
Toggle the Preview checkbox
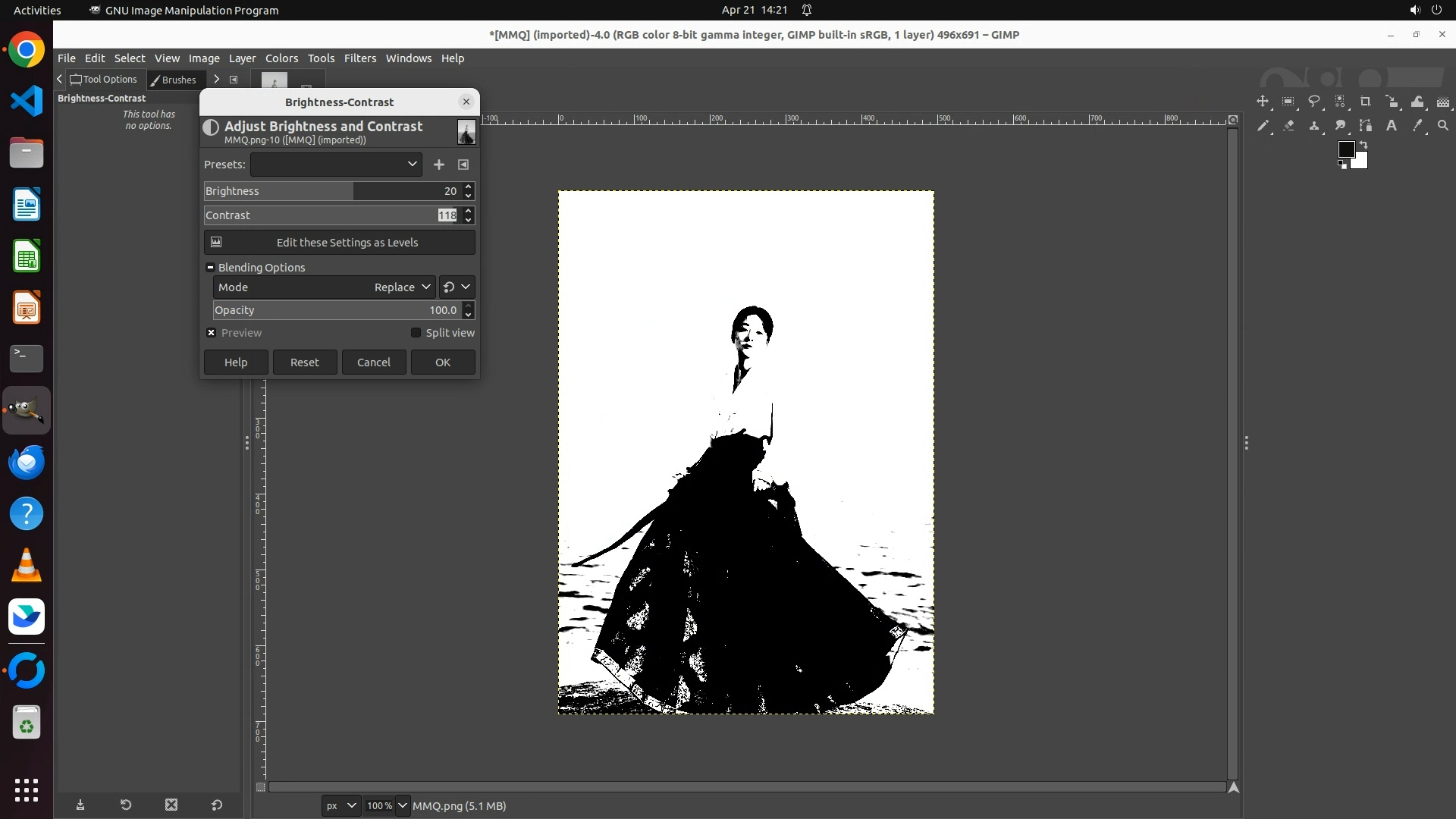point(212,333)
